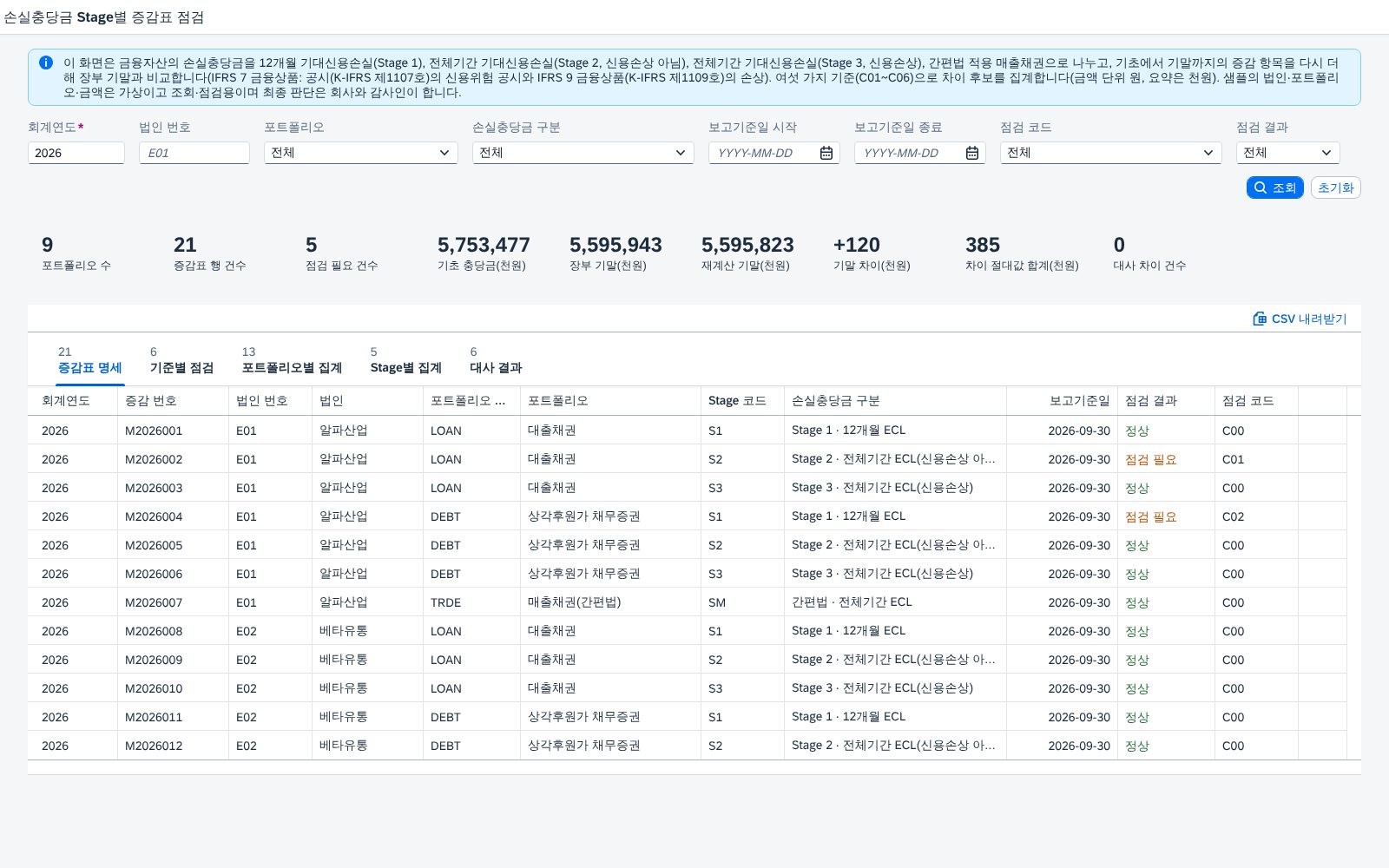Image resolution: width=1389 pixels, height=868 pixels.
Task: Click the 점검 필요 status in row M2026004
Action: point(1151,516)
